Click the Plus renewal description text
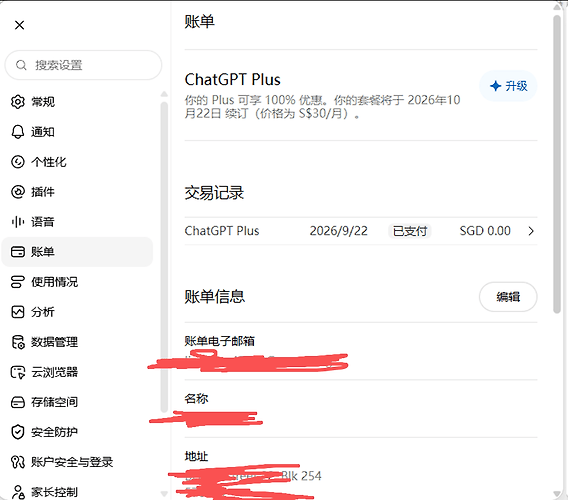 [x=322, y=107]
